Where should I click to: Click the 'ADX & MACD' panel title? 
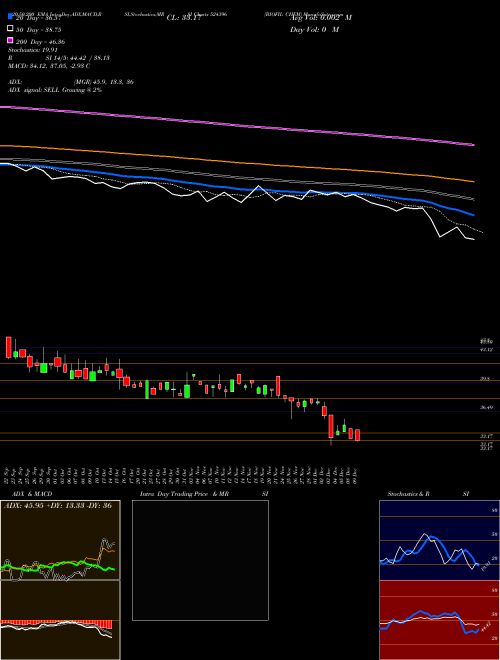pos(32,494)
